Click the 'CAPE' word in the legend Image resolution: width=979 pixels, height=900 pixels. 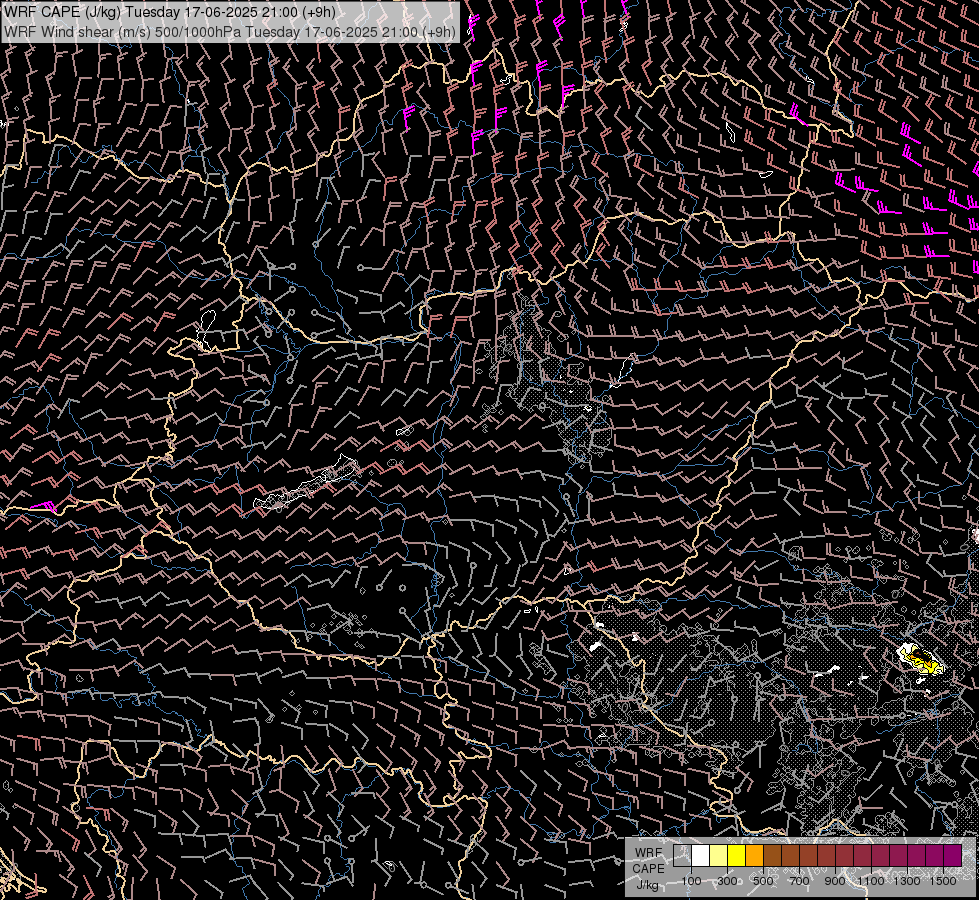648,869
